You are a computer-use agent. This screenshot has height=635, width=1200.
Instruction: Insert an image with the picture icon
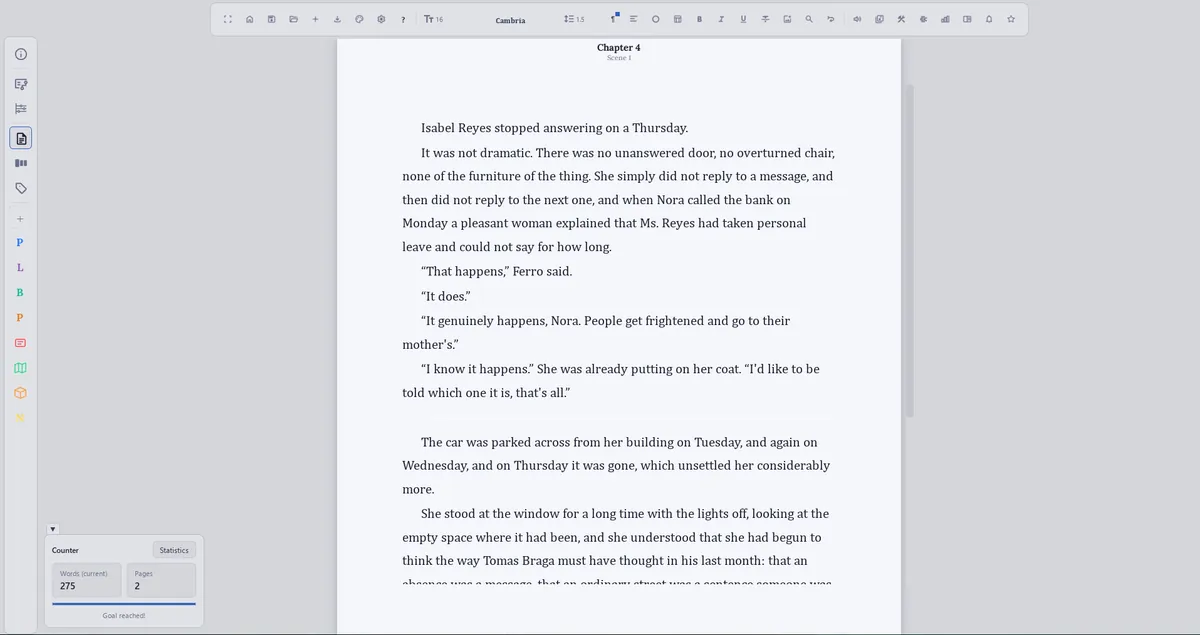pyautogui.click(x=787, y=19)
